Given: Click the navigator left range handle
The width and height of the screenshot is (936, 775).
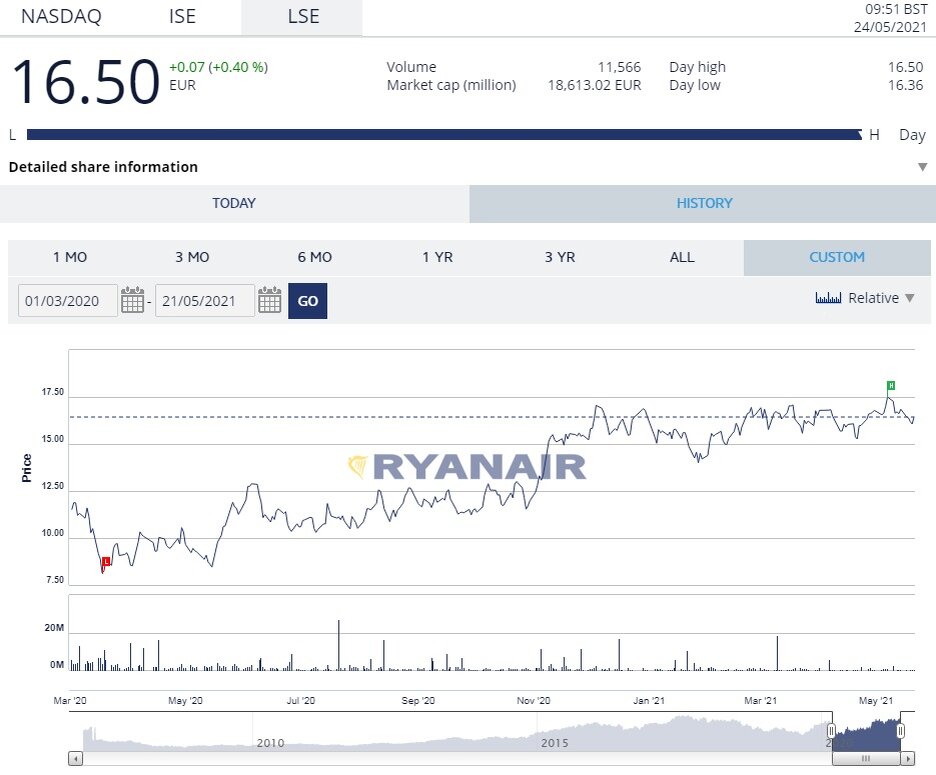Looking at the screenshot, I should pos(831,730).
